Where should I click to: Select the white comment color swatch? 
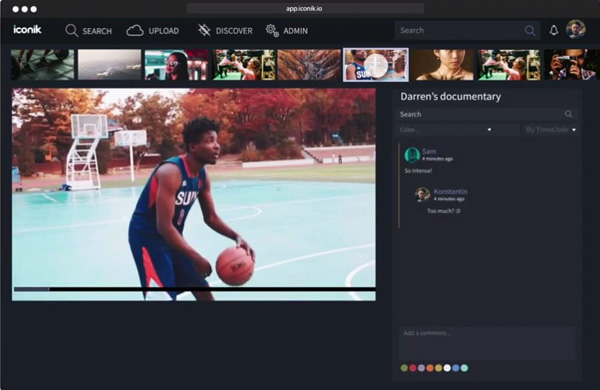[447, 368]
